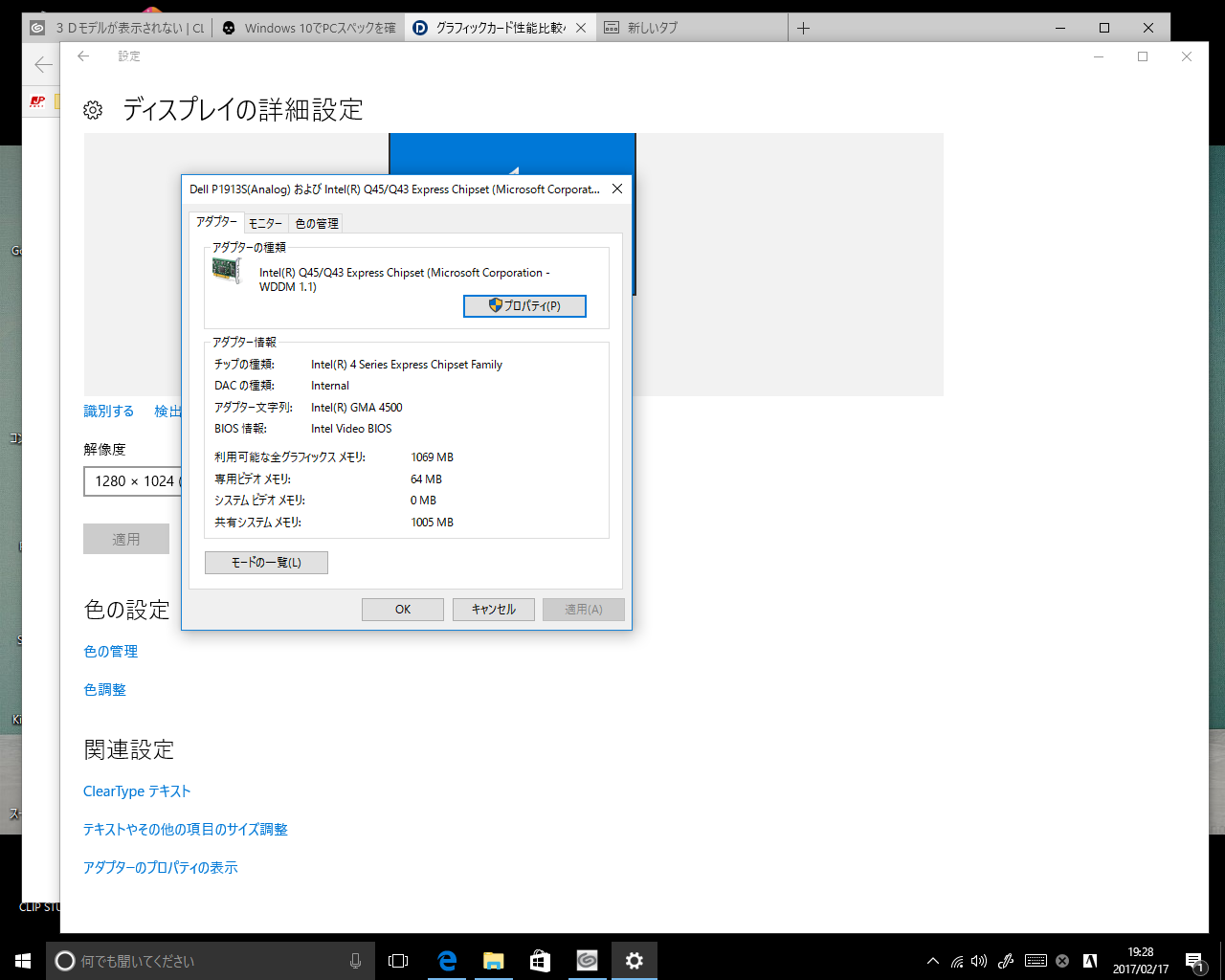Show hidden tray icons with the chevron
The width and height of the screenshot is (1225, 980).
tap(933, 961)
